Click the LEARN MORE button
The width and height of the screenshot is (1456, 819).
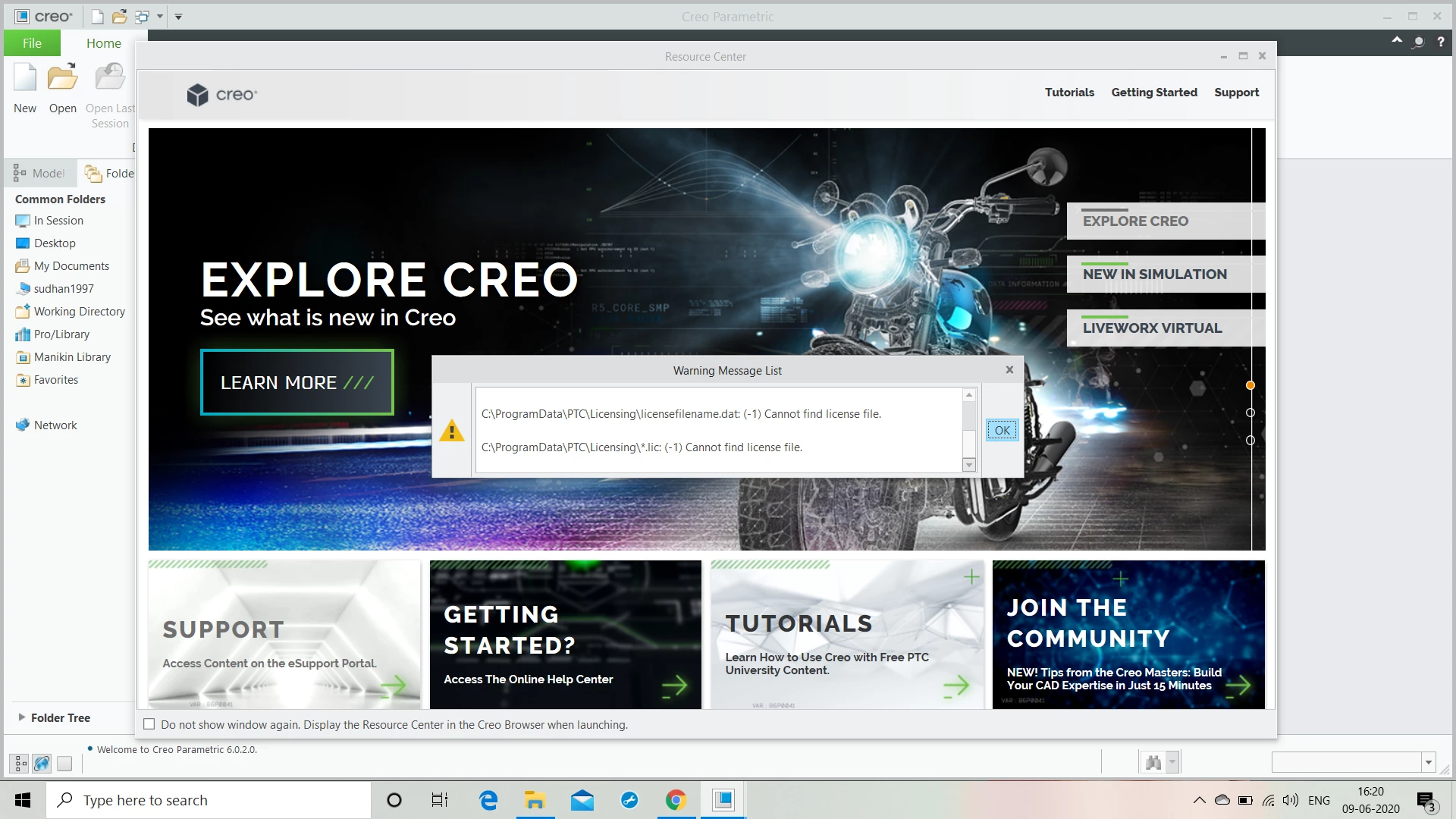coord(297,382)
